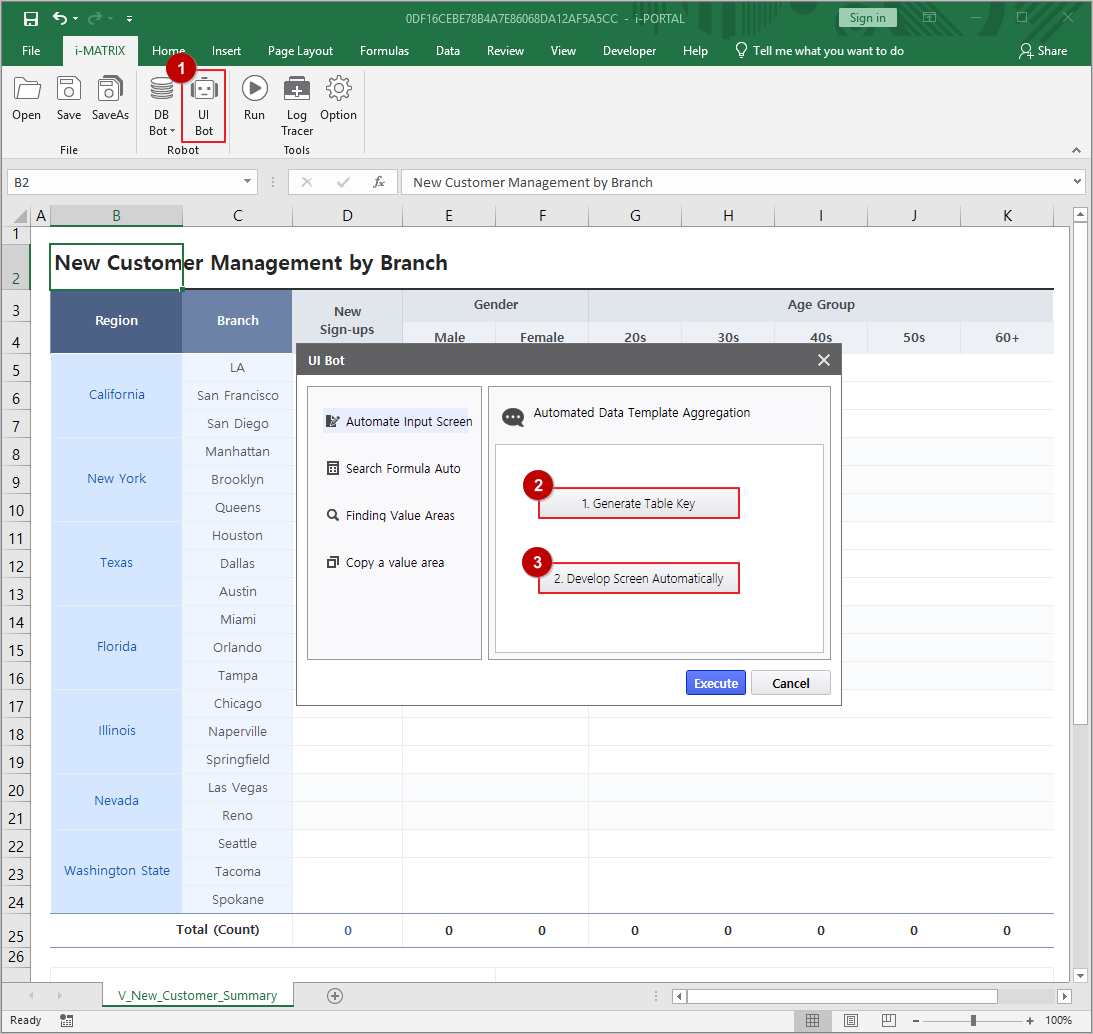Switch to Page Break Preview view
Screen dimensions: 1093x1034
(888, 1020)
